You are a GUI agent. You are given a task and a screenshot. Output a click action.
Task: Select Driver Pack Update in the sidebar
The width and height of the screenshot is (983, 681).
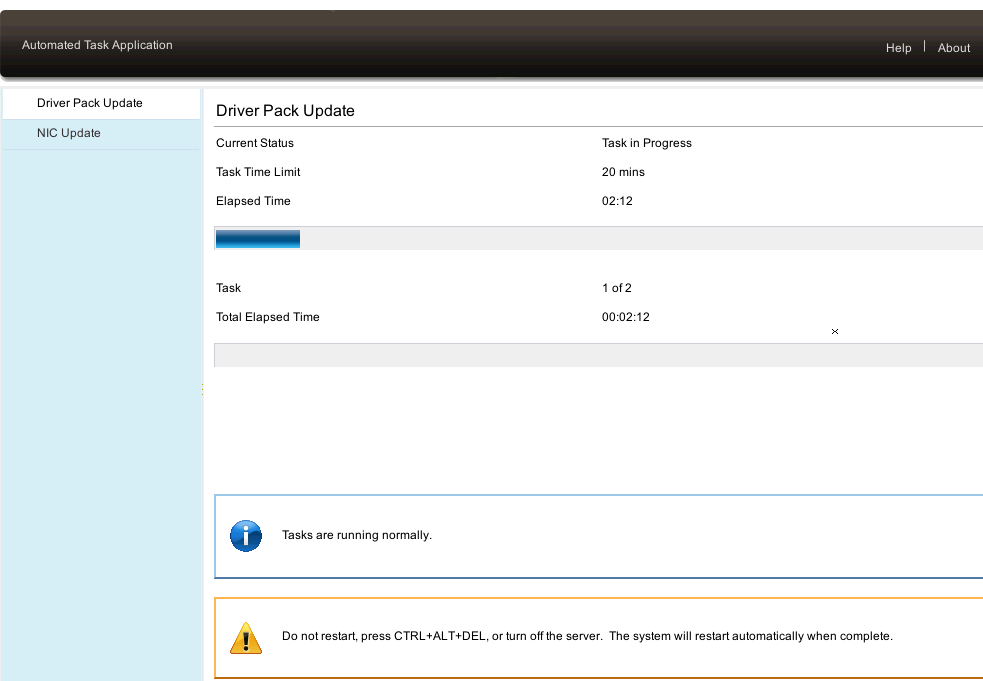click(x=90, y=103)
